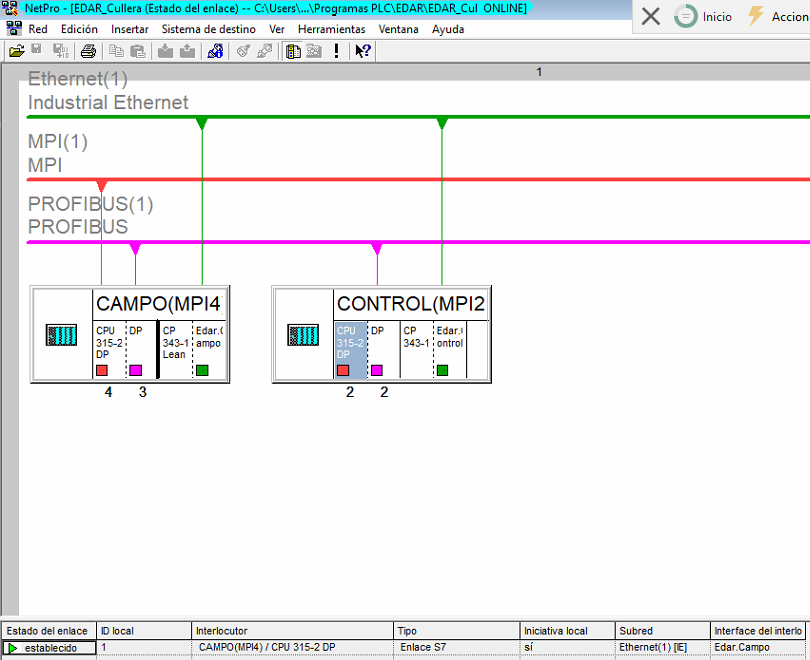The height and width of the screenshot is (660, 810).
Task: Click the Copy icon in toolbar
Action: (x=116, y=51)
